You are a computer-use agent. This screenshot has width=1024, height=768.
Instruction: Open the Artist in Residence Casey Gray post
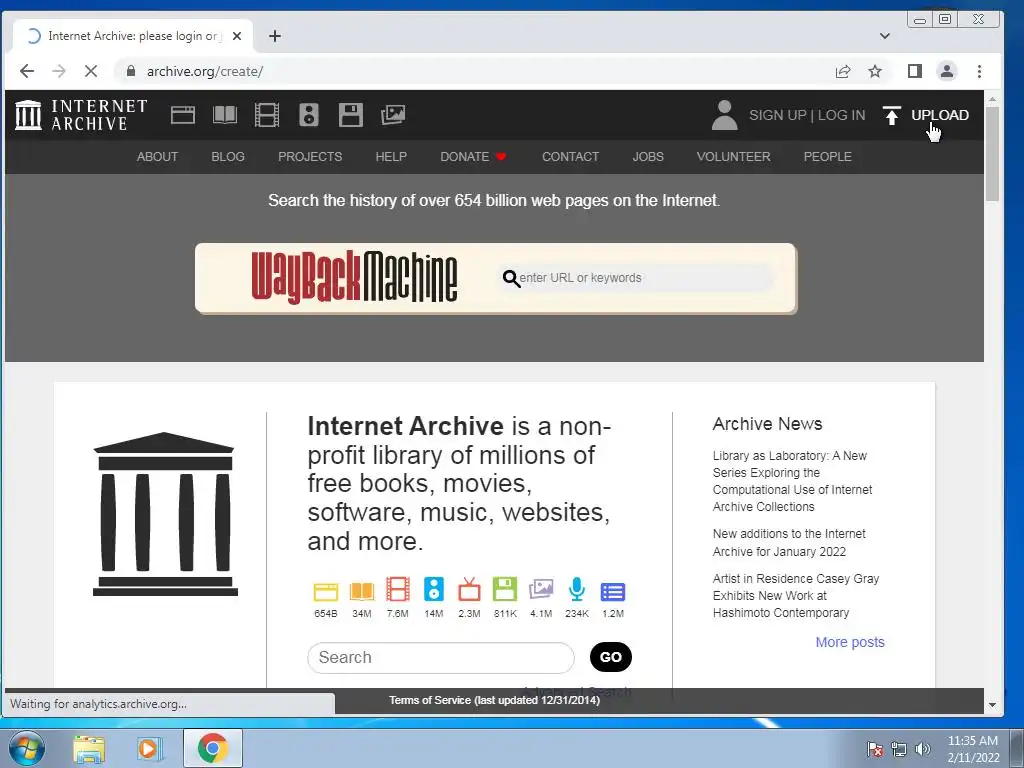(x=795, y=596)
